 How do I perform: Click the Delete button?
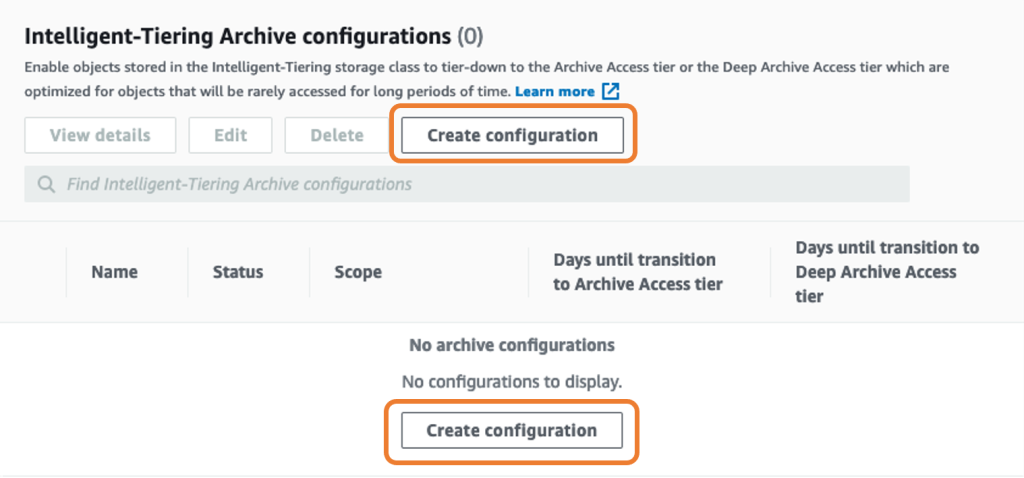point(337,135)
